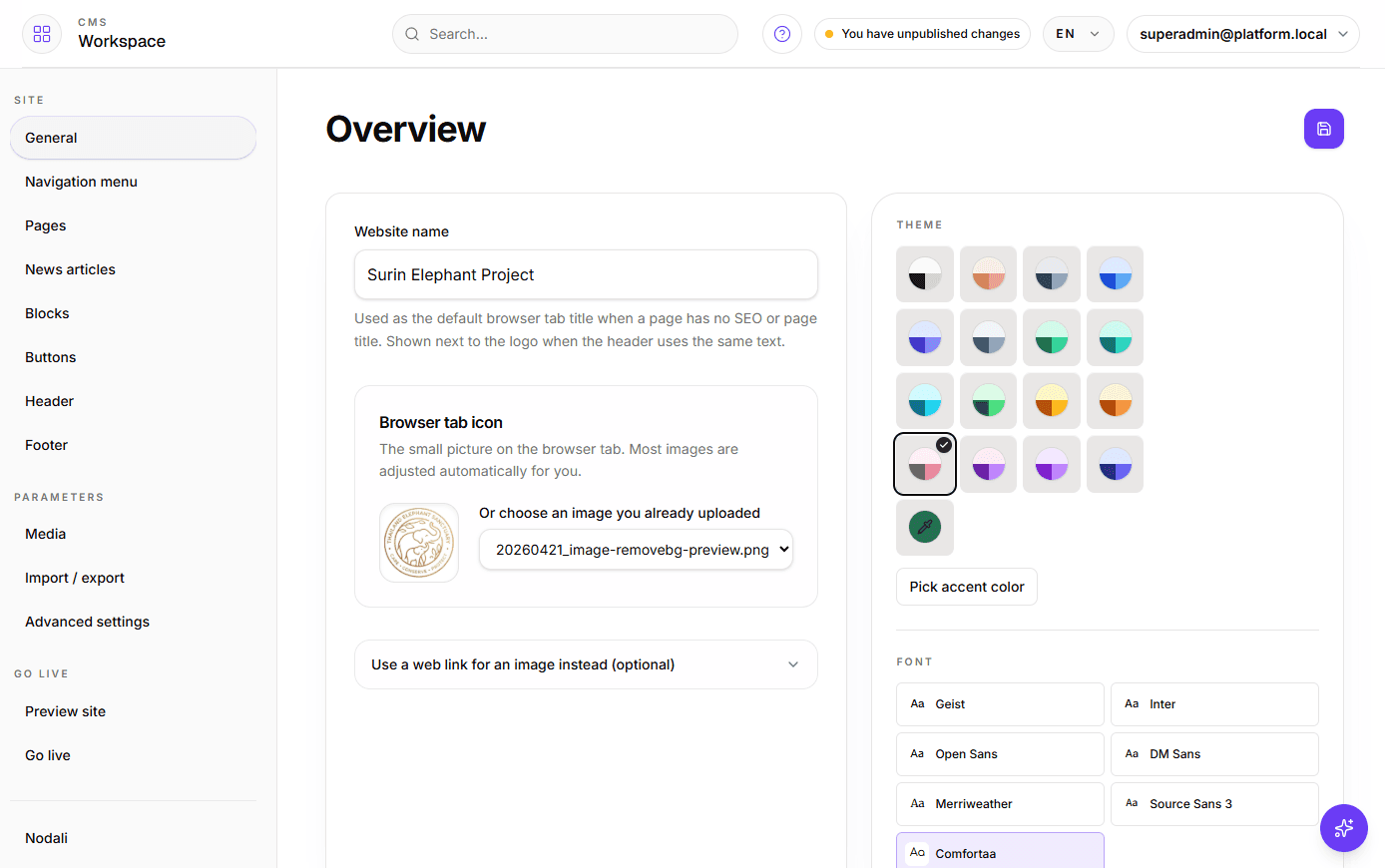Click the Website name input field

coord(586,274)
